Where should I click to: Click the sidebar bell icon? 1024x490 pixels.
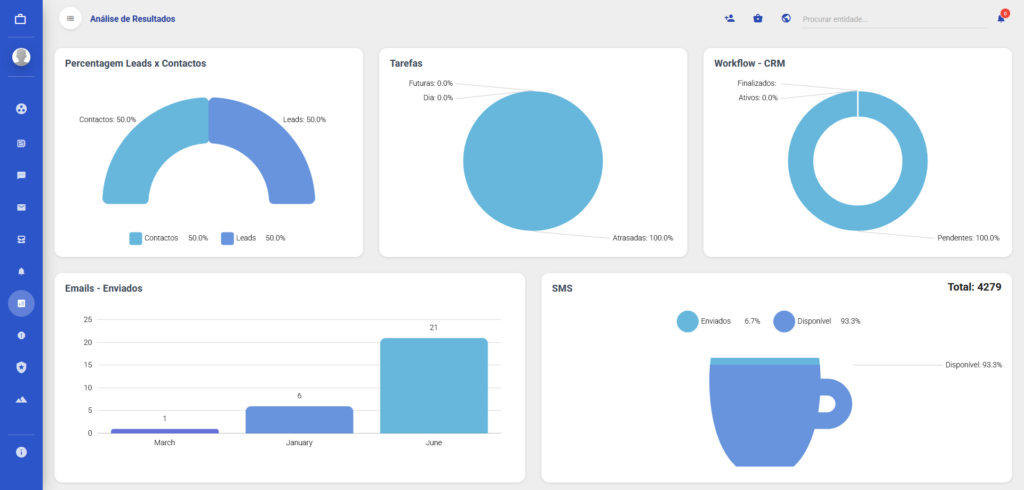[x=21, y=271]
